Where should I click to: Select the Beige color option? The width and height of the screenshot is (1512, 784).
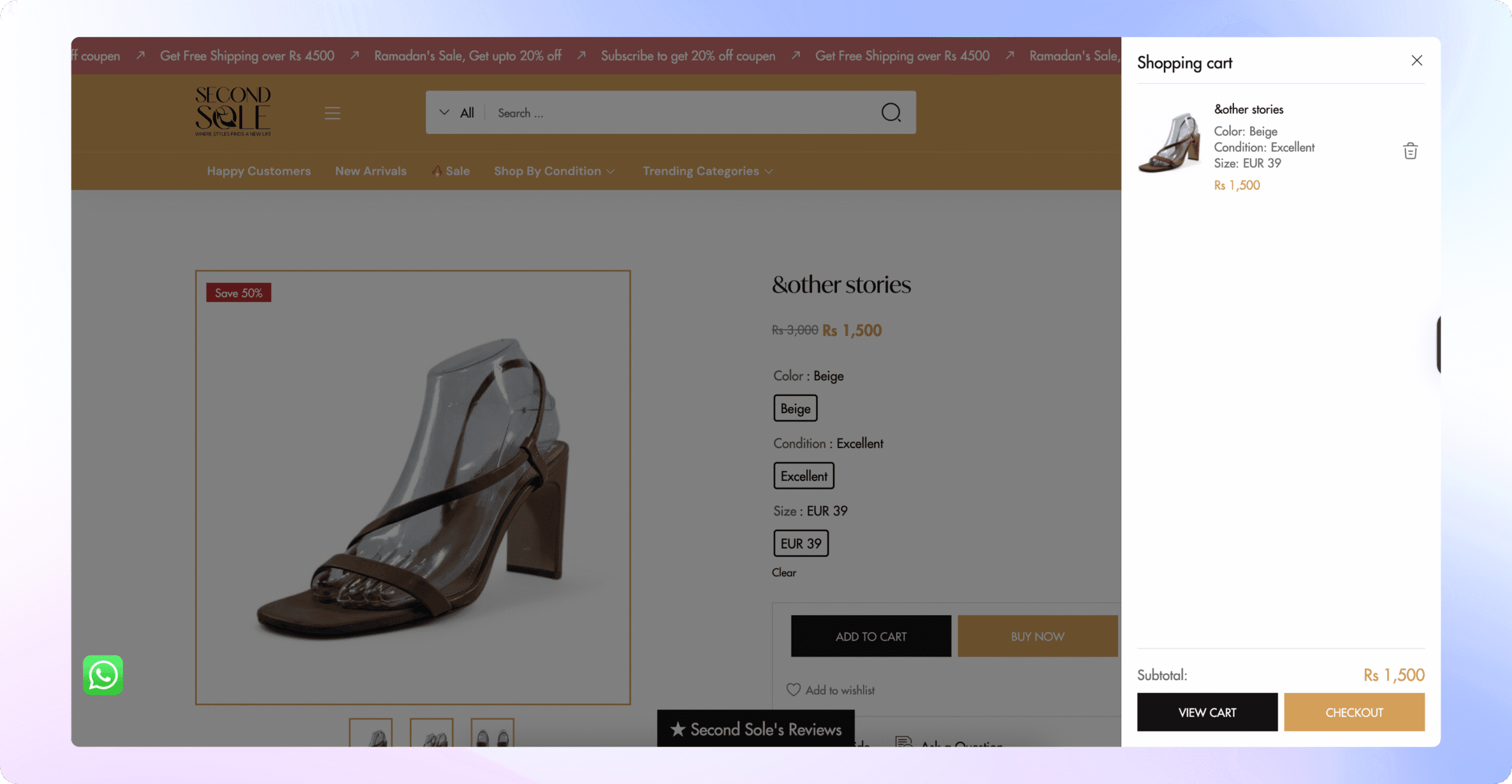tap(796, 408)
